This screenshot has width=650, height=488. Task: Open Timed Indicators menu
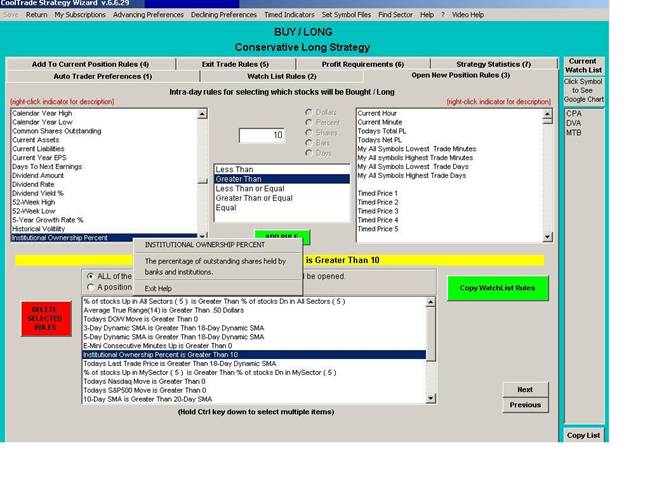[289, 15]
